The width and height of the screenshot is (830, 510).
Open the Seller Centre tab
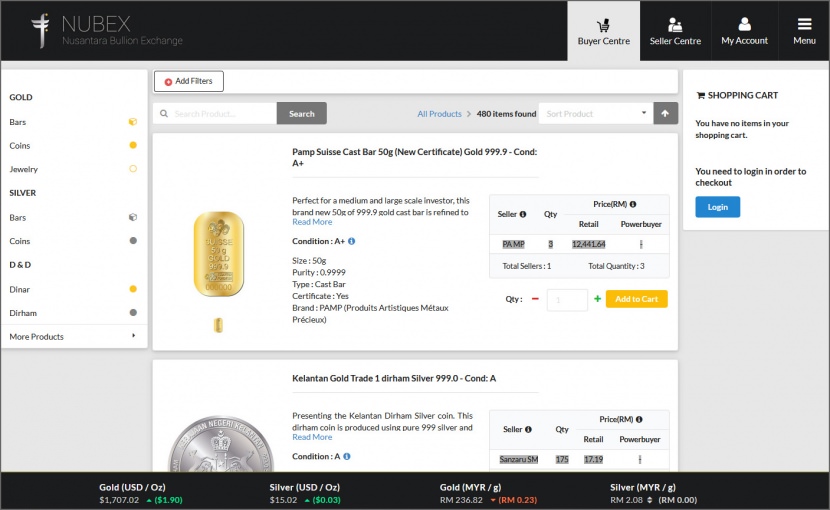(x=675, y=31)
